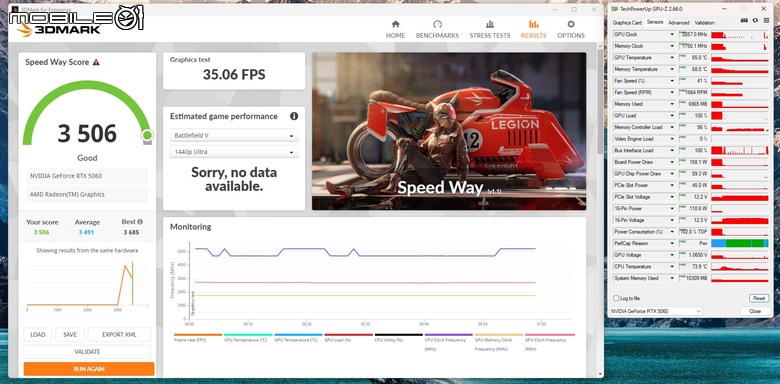
Task: Click Speed Way benchmark thumbnail image
Action: tap(449, 131)
